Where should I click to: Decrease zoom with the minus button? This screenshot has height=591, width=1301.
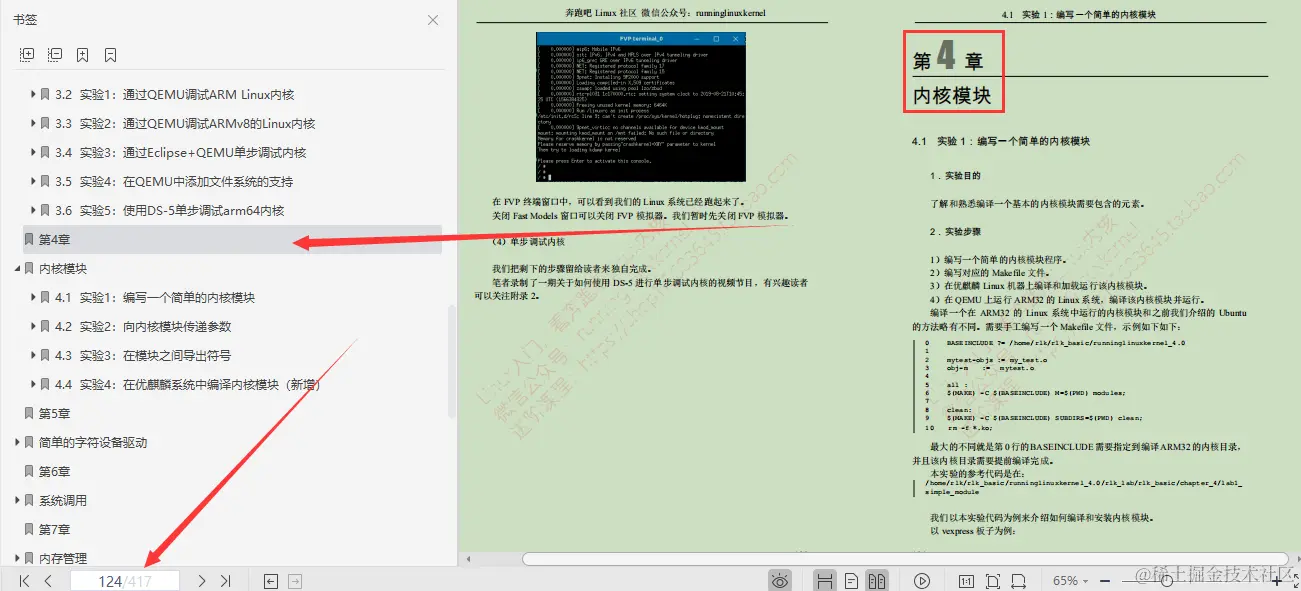(x=1104, y=580)
